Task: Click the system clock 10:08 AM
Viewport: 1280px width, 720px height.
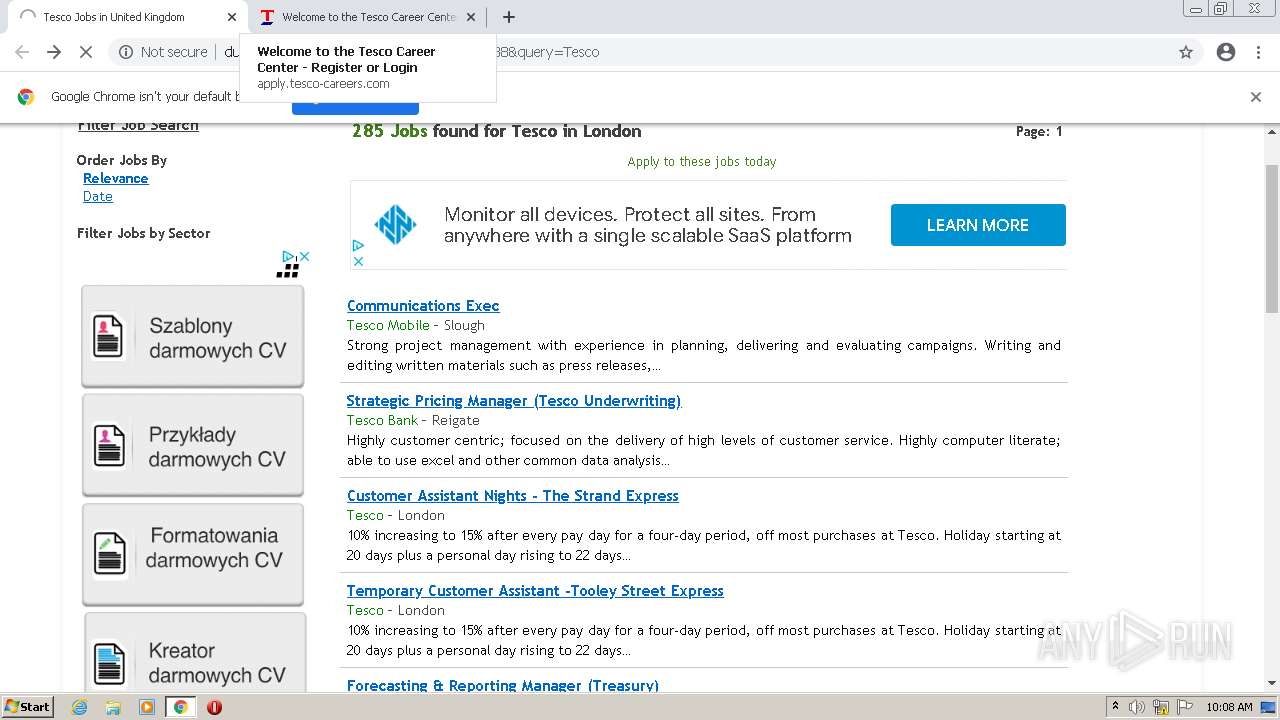Action: point(1229,707)
